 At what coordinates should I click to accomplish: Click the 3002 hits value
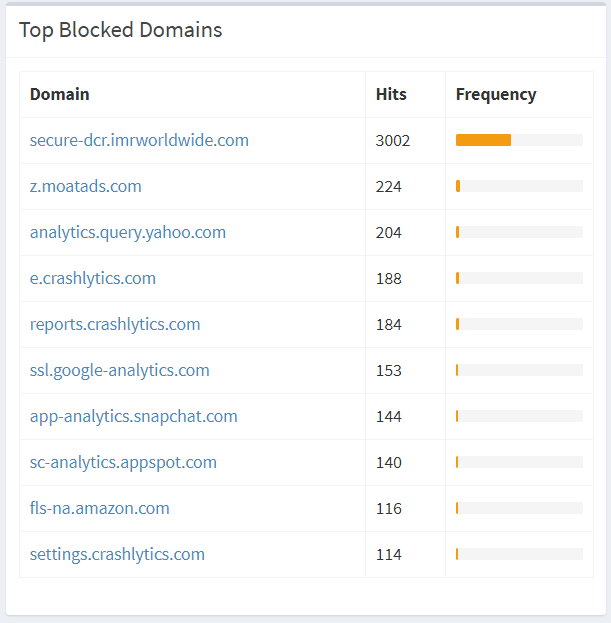click(393, 141)
